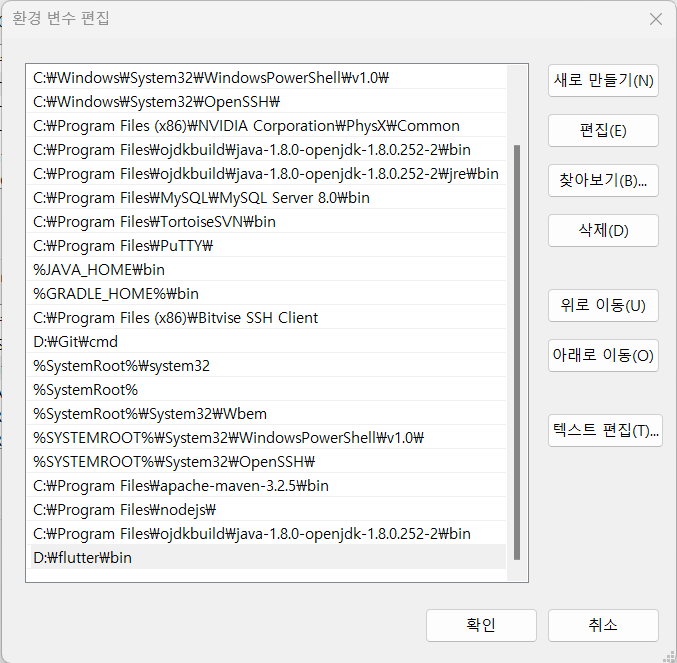Click the vertical scrollbar thumb in path list
The width and height of the screenshot is (677, 663).
pos(517,353)
